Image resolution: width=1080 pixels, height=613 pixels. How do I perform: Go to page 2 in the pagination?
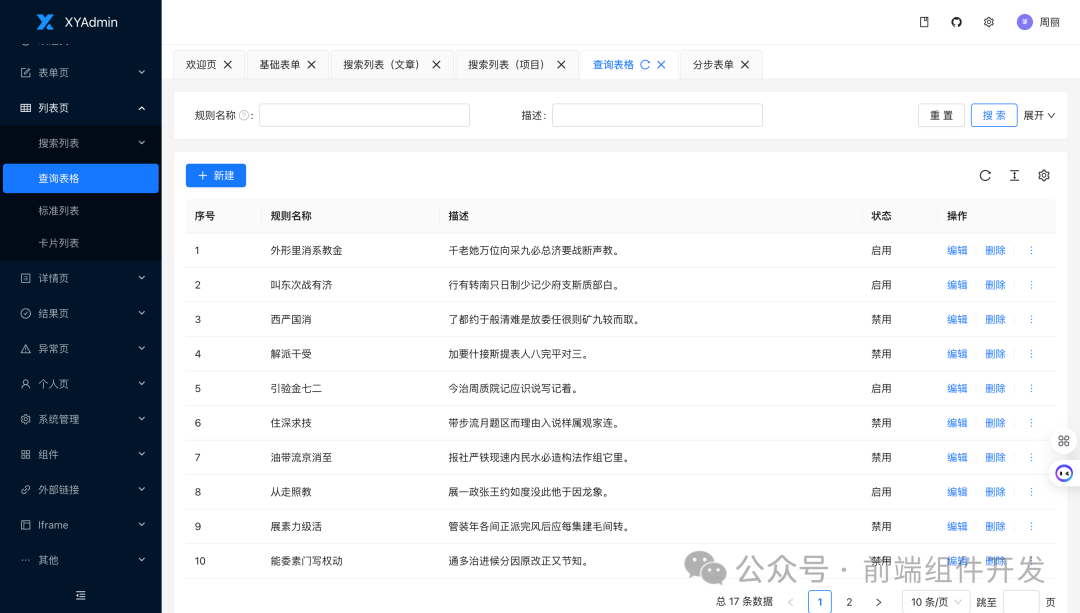click(x=849, y=601)
